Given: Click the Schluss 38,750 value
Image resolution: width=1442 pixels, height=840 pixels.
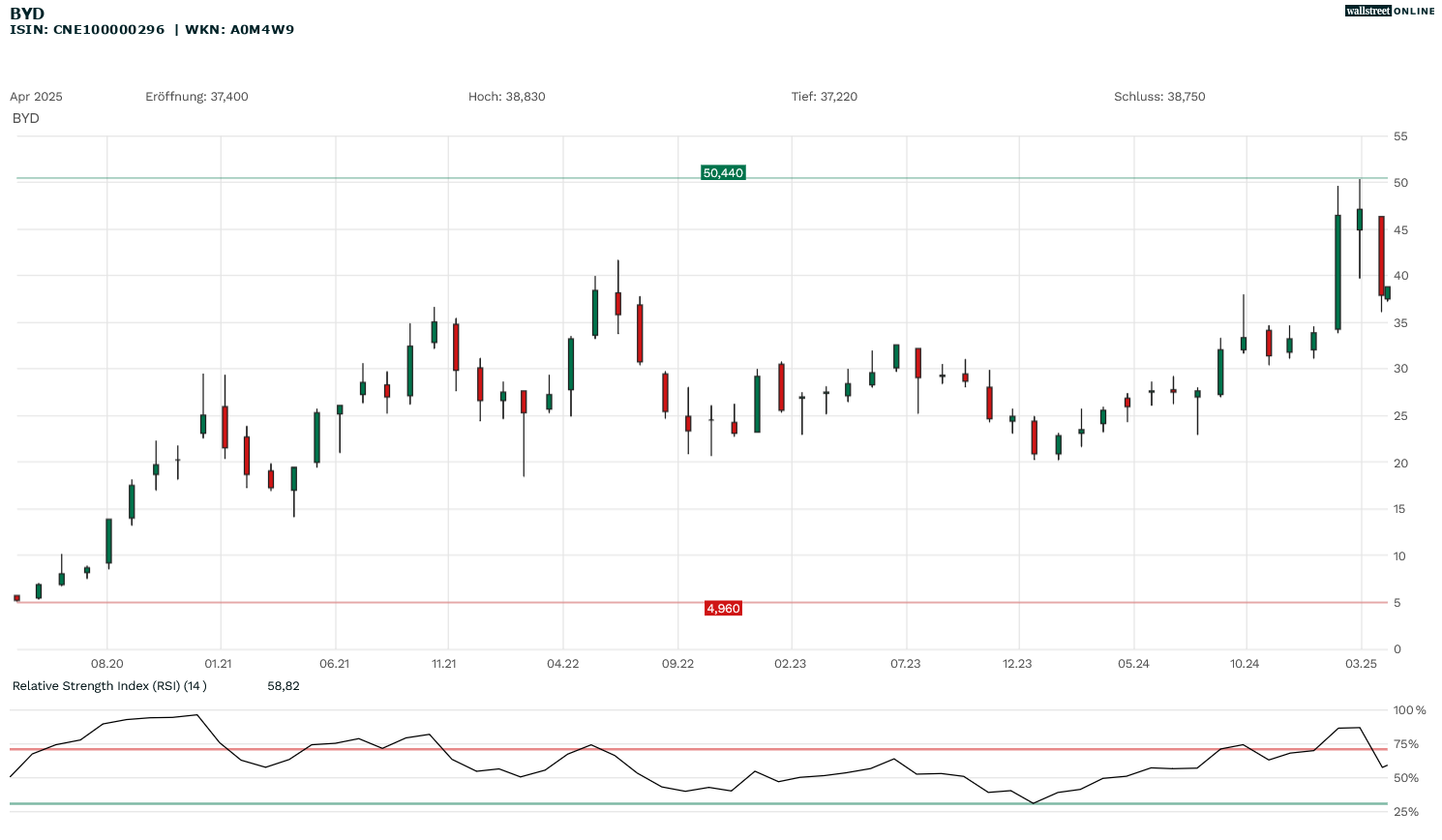Looking at the screenshot, I should coord(1159,97).
